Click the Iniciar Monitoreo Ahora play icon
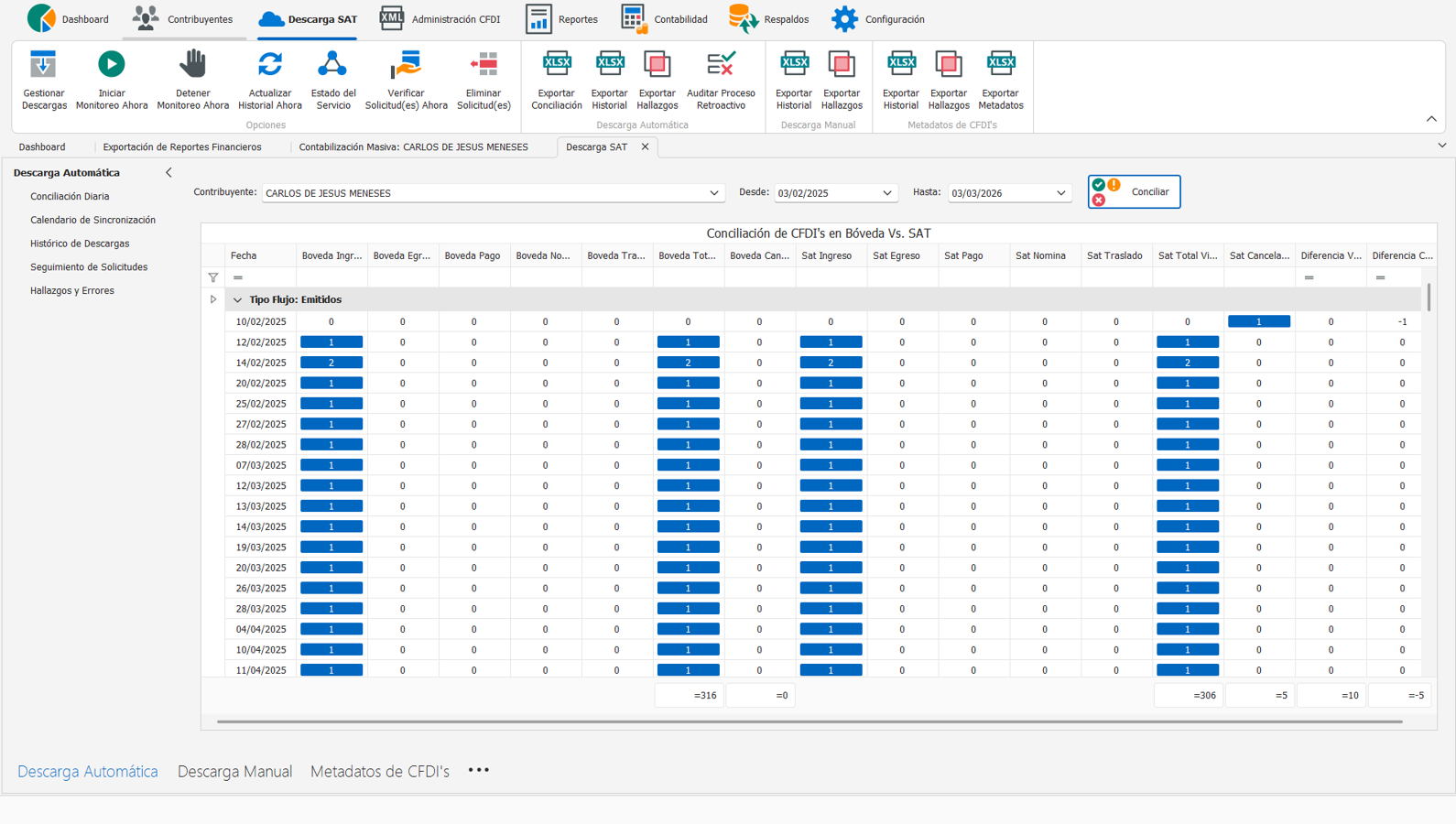The height and width of the screenshot is (824, 1456). point(111,65)
